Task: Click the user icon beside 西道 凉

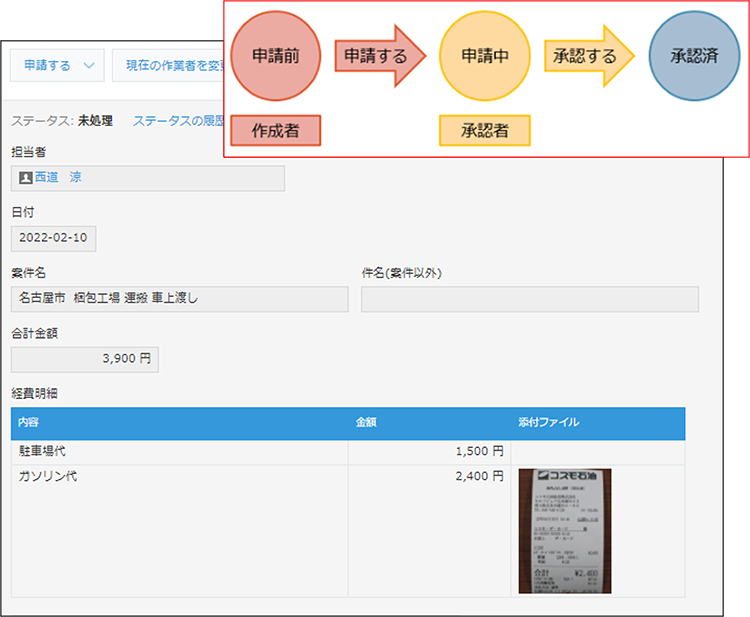Action: pyautogui.click(x=26, y=178)
